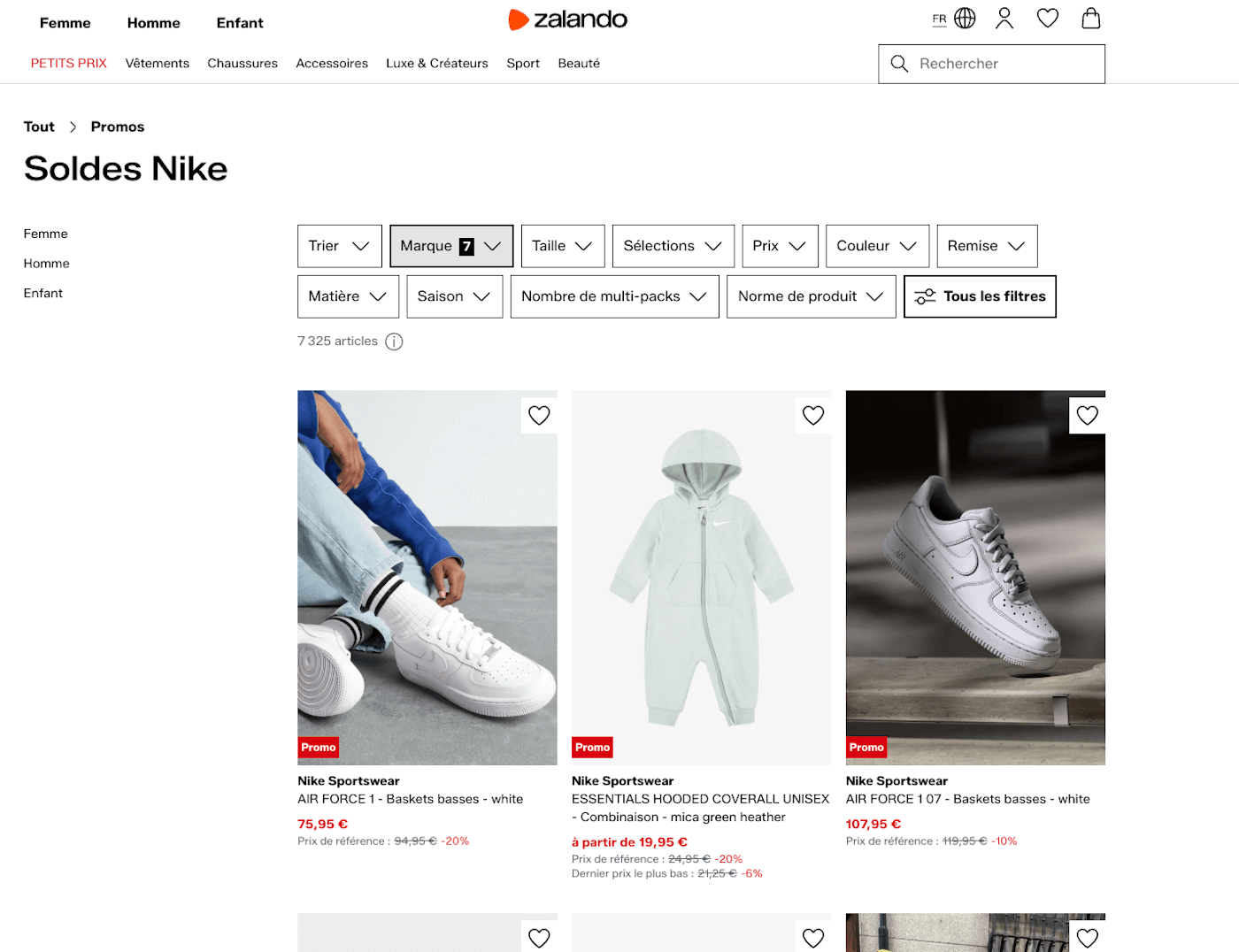Click the search magnifier icon
Image resolution: width=1239 pixels, height=952 pixels.
point(899,64)
